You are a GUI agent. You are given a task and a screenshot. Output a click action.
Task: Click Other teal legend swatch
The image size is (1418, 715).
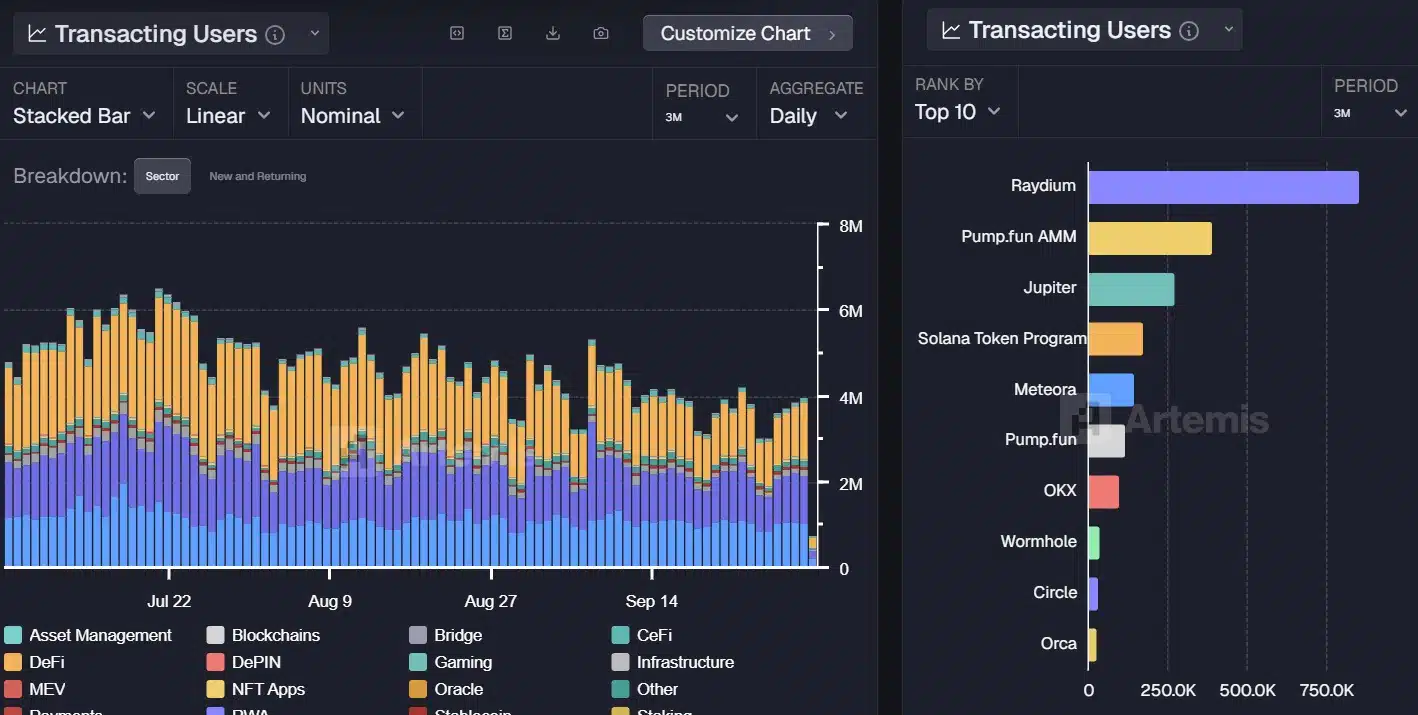pyautogui.click(x=620, y=689)
